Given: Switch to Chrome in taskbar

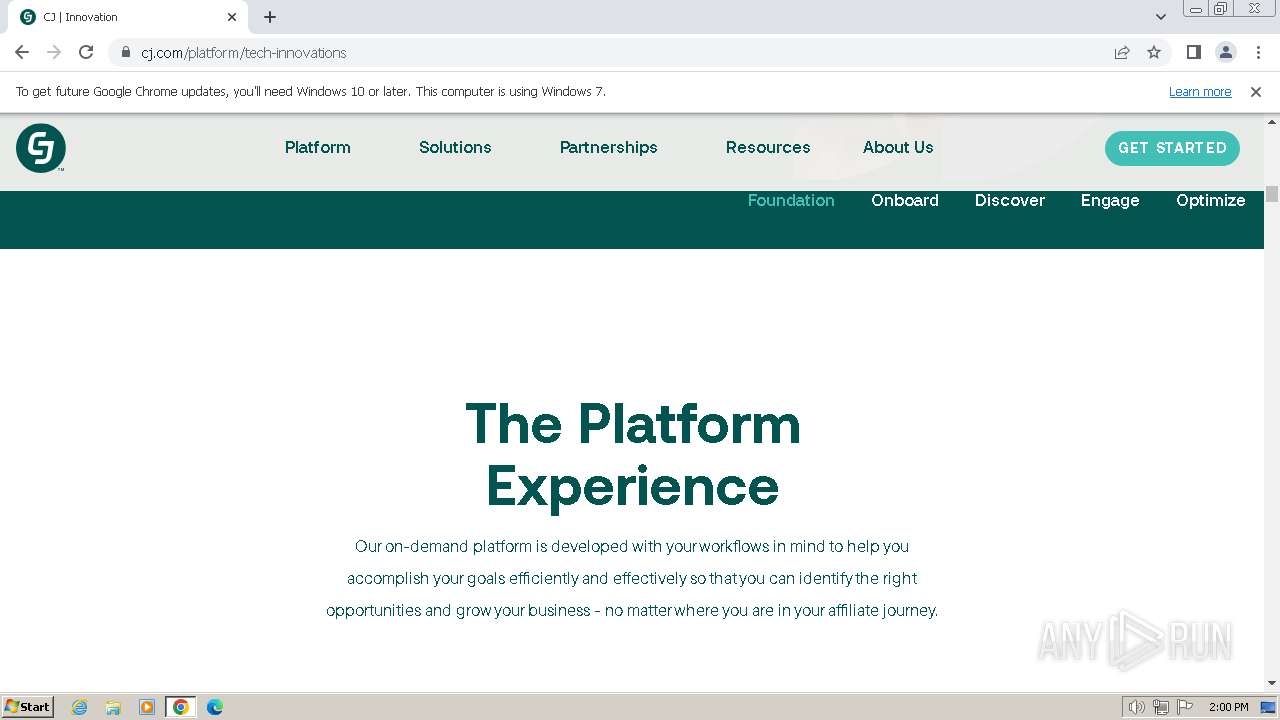Looking at the screenshot, I should 181,707.
